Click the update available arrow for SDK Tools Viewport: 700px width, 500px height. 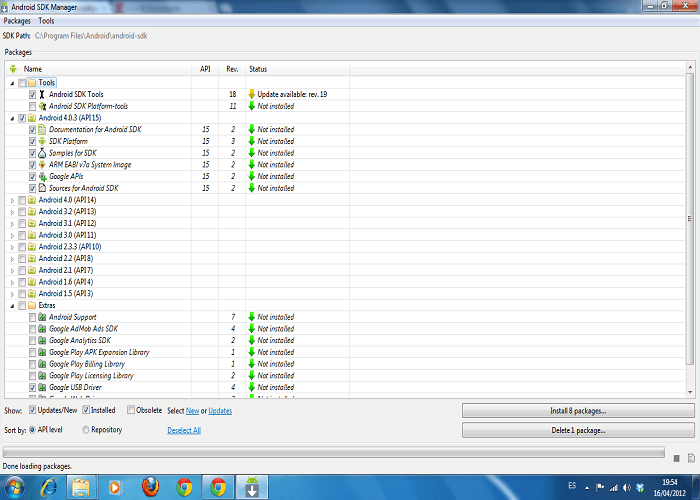(x=251, y=94)
